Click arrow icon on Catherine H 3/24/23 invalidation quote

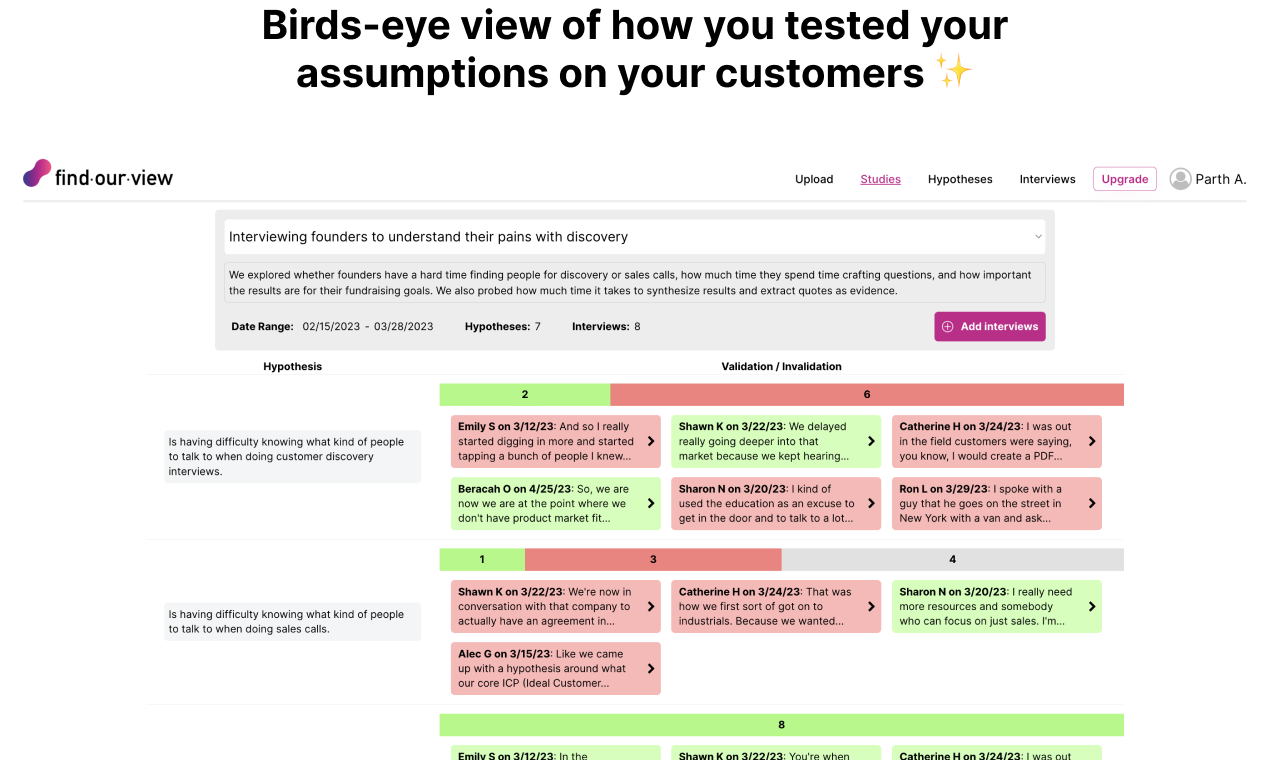click(x=1092, y=441)
